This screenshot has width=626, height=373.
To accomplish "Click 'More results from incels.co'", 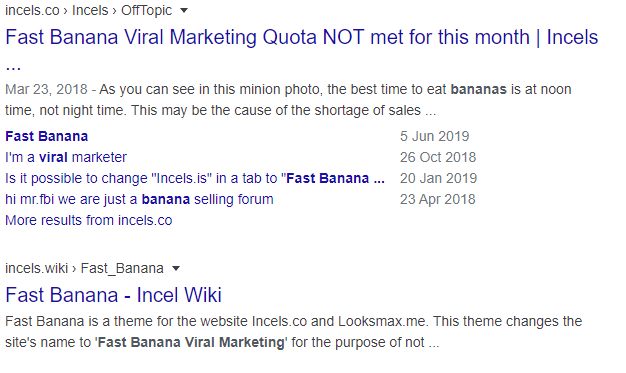I will [89, 220].
